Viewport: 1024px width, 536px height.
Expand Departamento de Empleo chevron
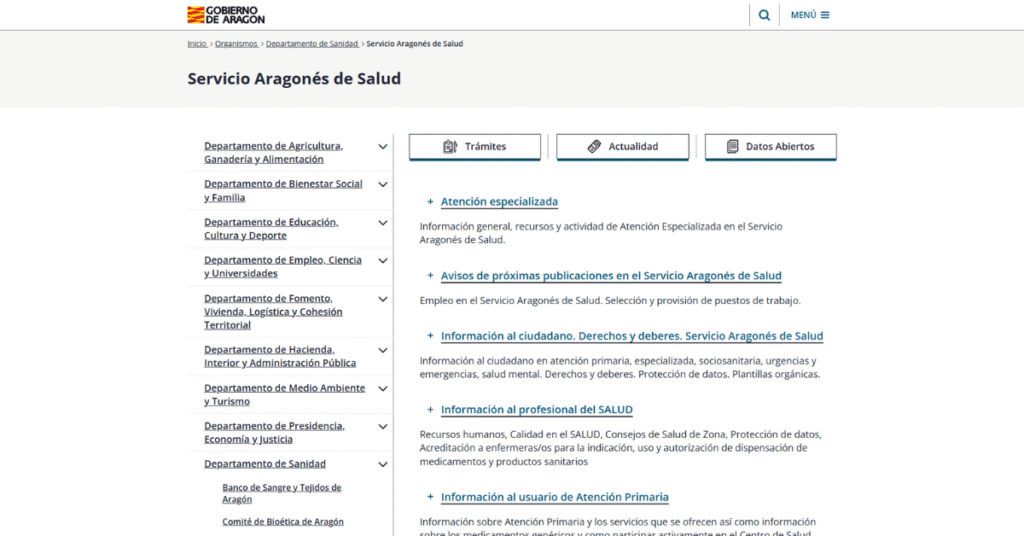[x=383, y=261]
